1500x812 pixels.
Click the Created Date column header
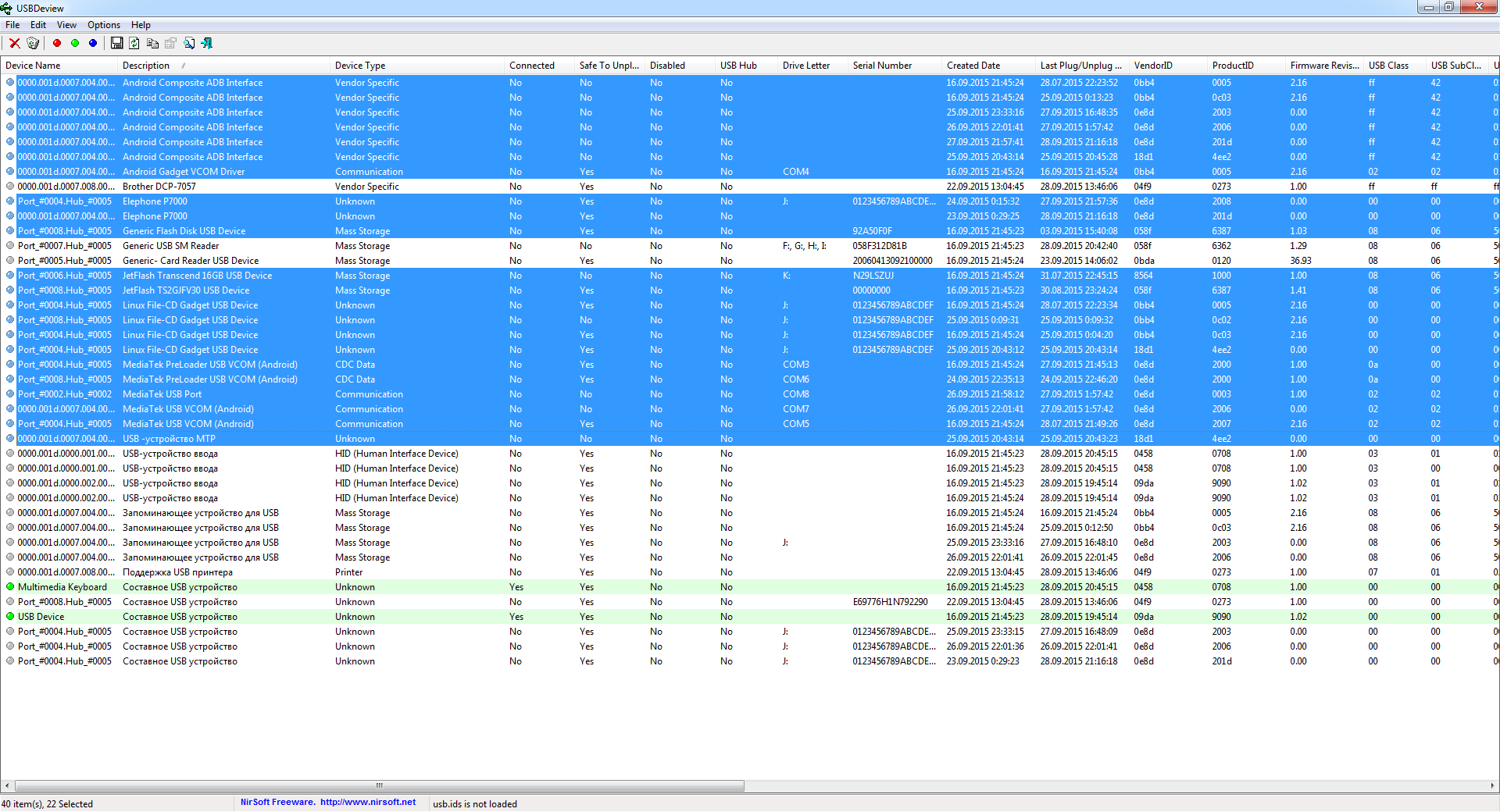(973, 66)
